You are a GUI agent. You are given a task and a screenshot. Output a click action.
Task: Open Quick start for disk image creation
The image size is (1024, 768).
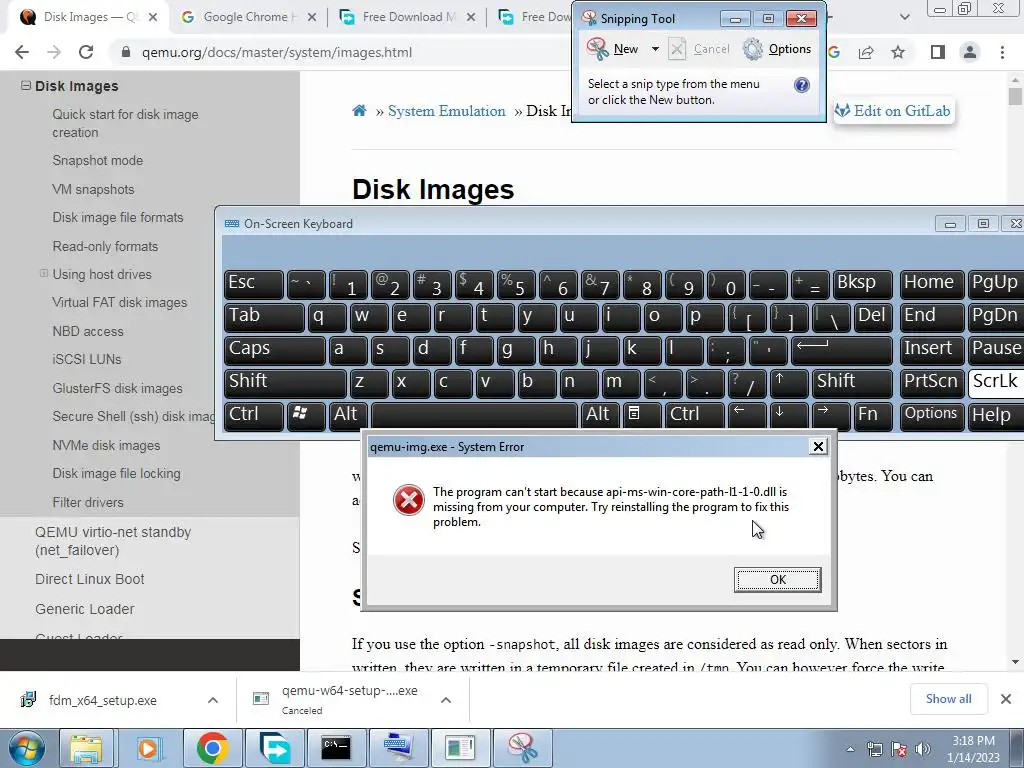pos(125,123)
